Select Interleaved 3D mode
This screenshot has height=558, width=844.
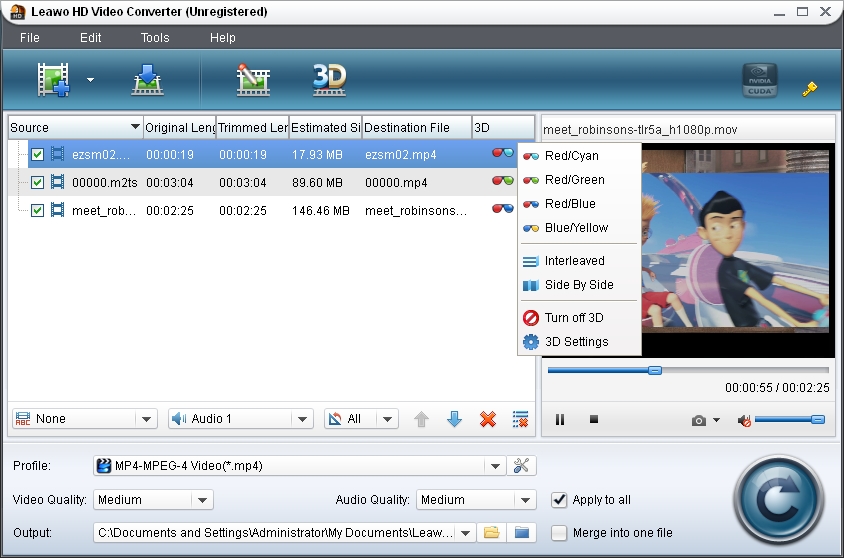[x=579, y=261]
